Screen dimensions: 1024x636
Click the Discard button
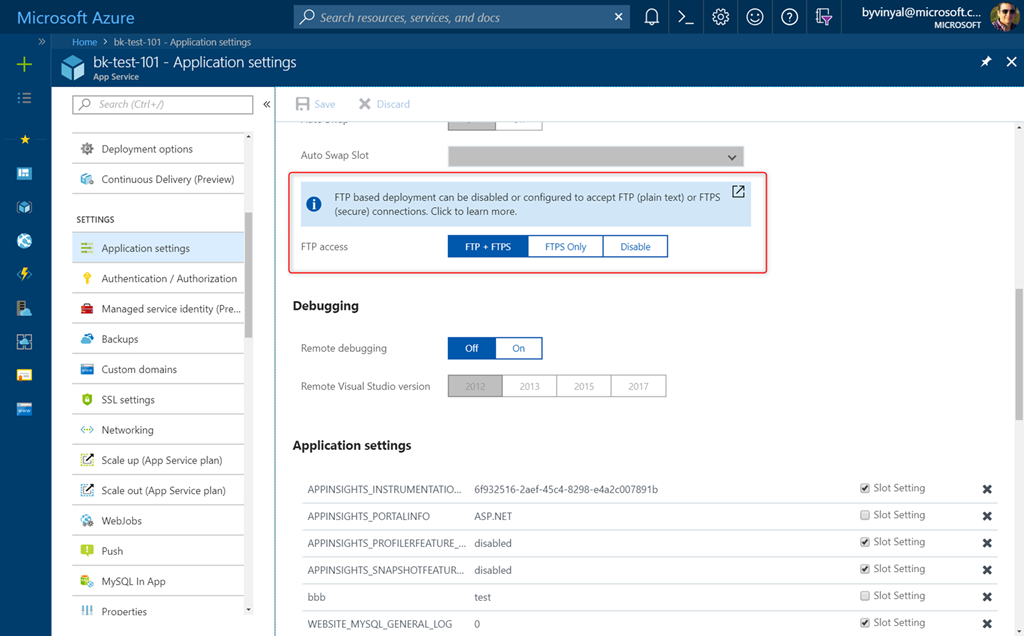point(384,104)
